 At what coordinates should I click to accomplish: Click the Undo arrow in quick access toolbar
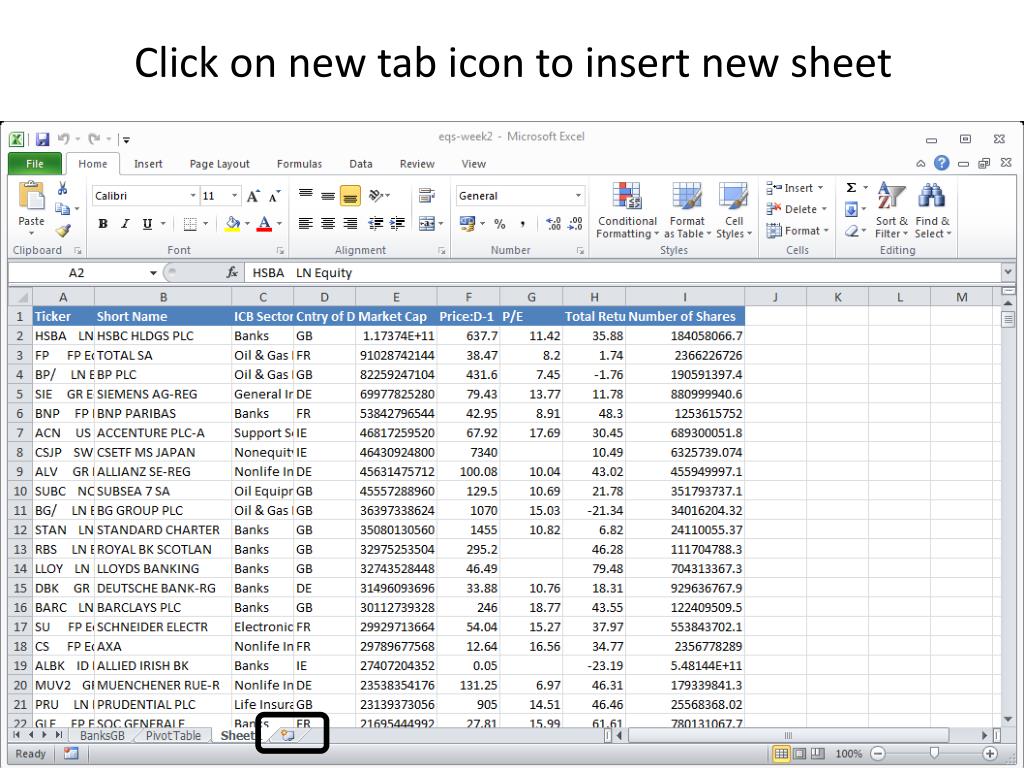(64, 138)
